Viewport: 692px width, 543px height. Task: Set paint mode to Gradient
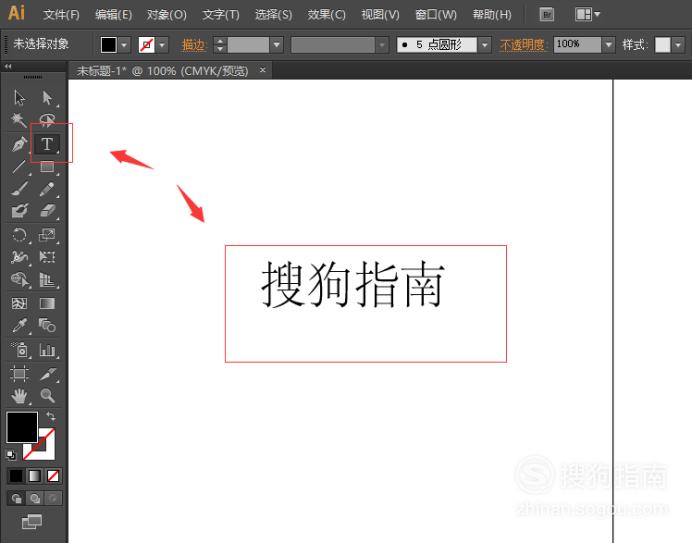coord(34,476)
